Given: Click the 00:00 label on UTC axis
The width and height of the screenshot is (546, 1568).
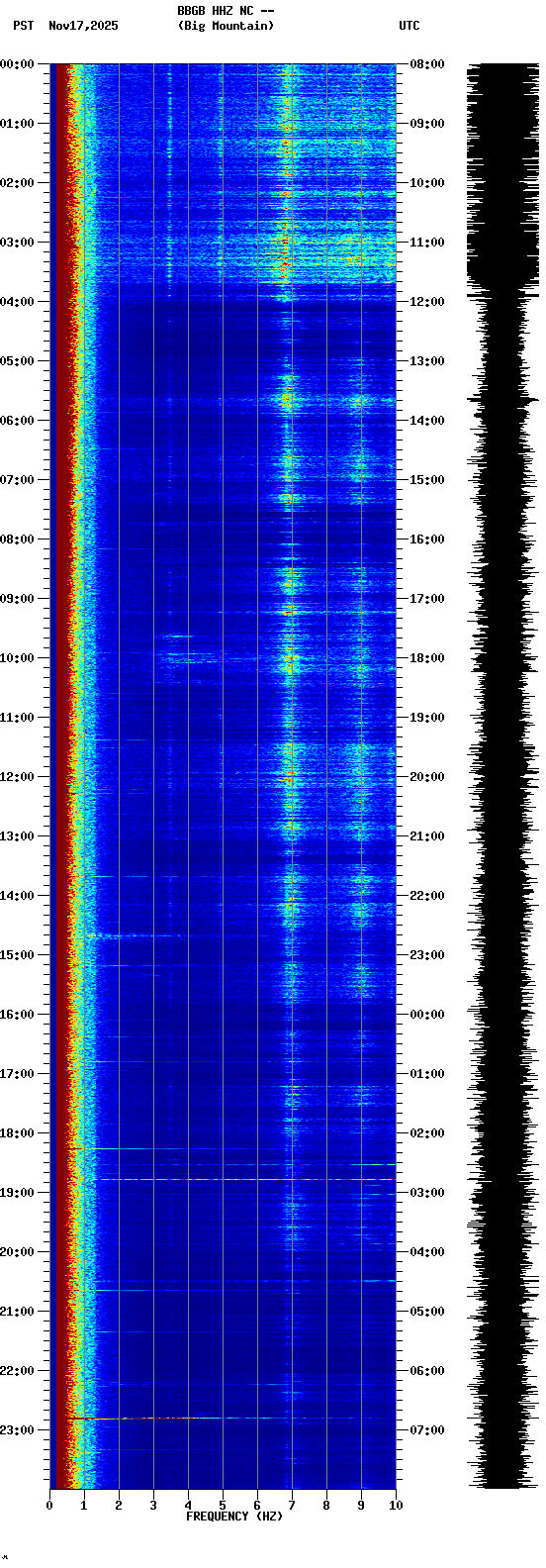Looking at the screenshot, I should click(427, 1015).
